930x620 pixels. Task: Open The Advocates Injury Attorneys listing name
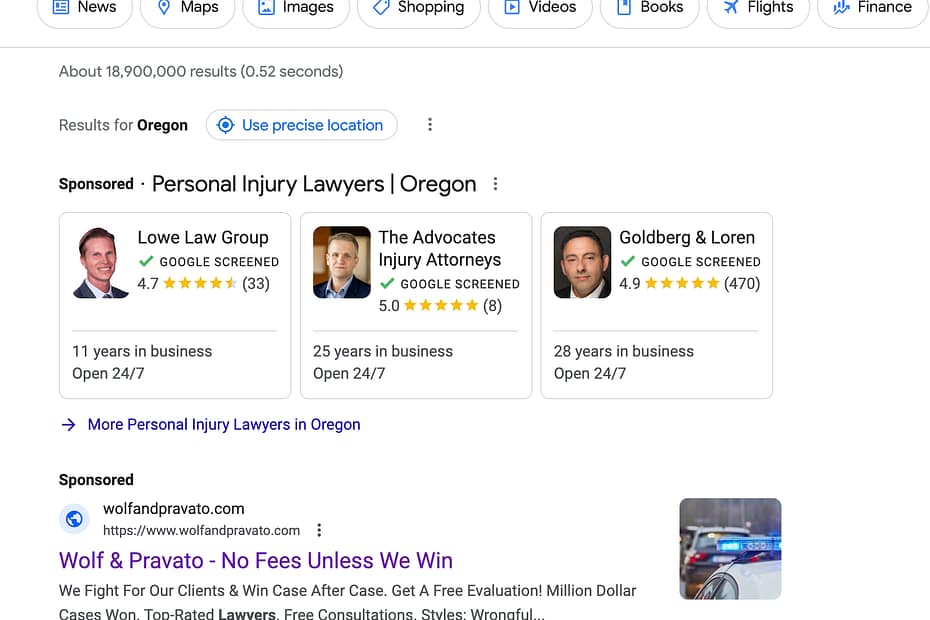click(439, 249)
